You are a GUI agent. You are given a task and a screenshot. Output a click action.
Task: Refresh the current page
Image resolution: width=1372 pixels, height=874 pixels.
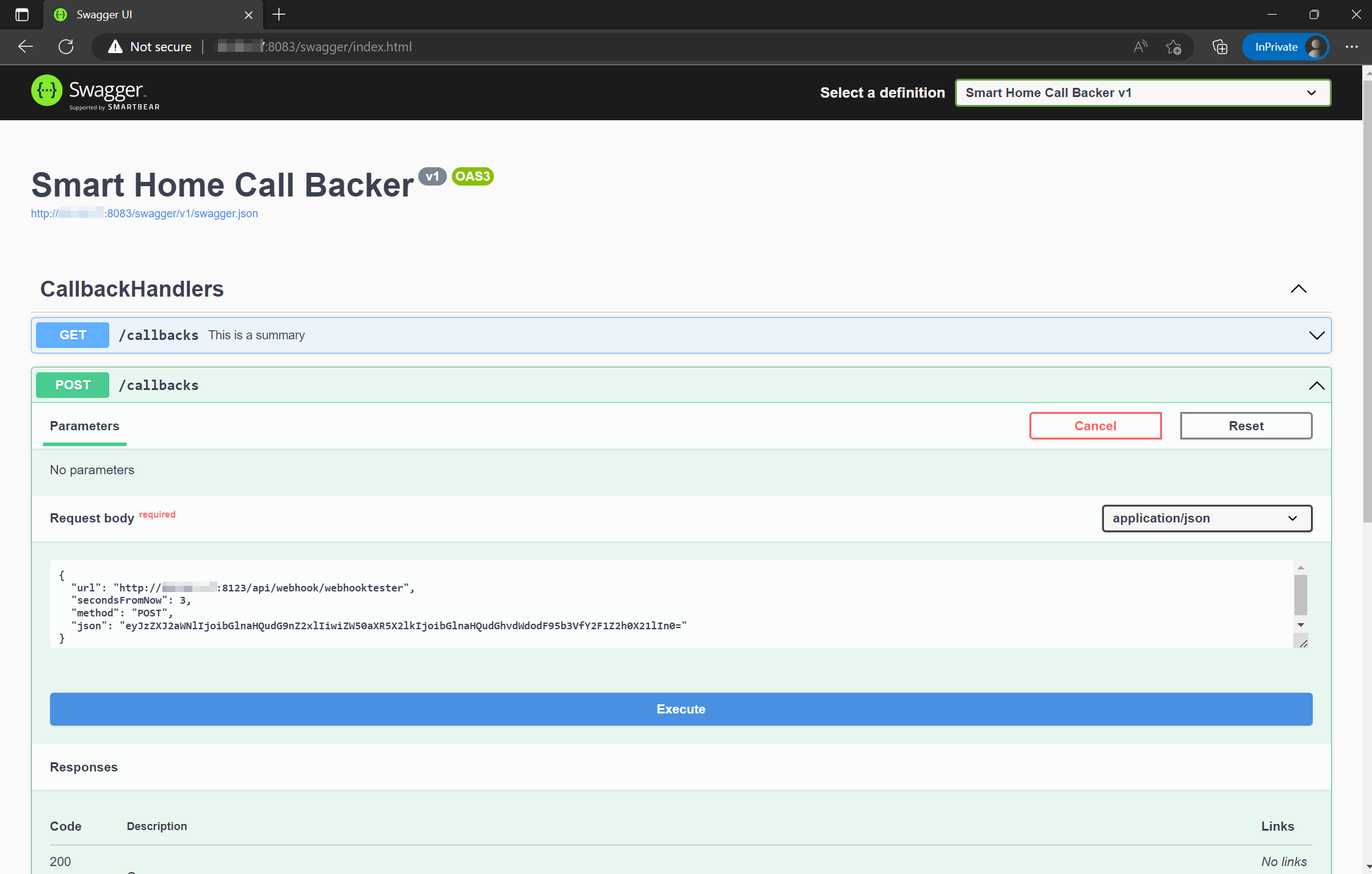(x=66, y=46)
